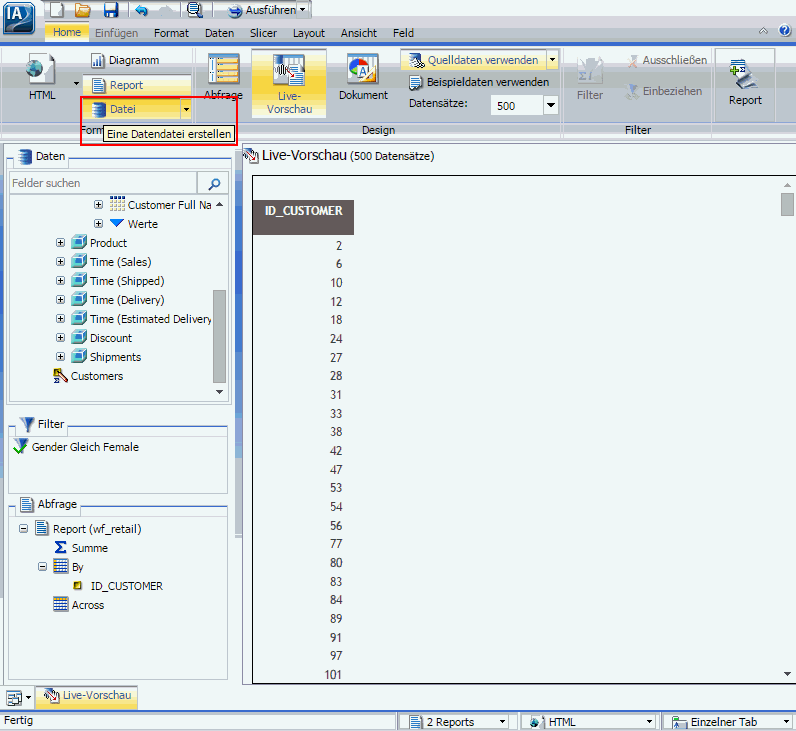The width and height of the screenshot is (796, 731).
Task: Open Quelldaten verwenden dropdown arrow
Action: click(552, 60)
